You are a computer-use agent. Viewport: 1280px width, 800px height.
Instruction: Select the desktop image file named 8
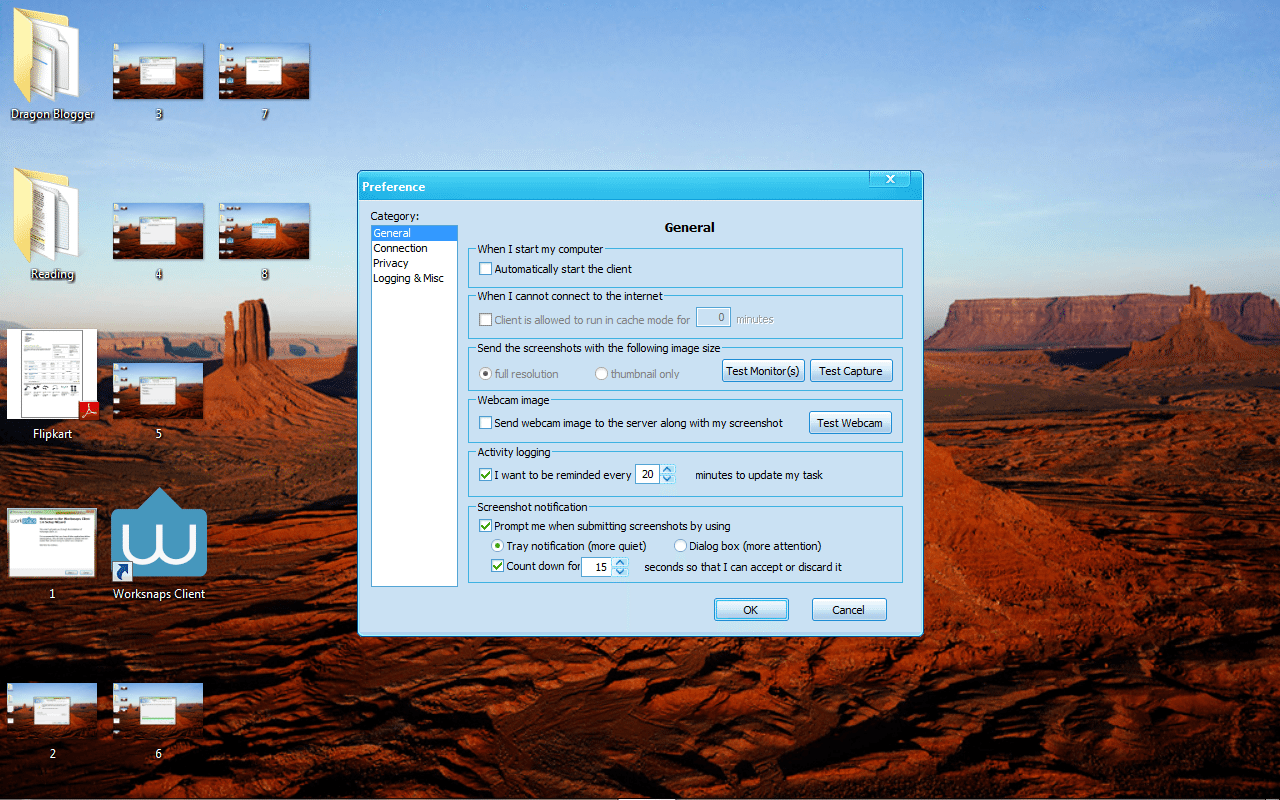pos(264,231)
